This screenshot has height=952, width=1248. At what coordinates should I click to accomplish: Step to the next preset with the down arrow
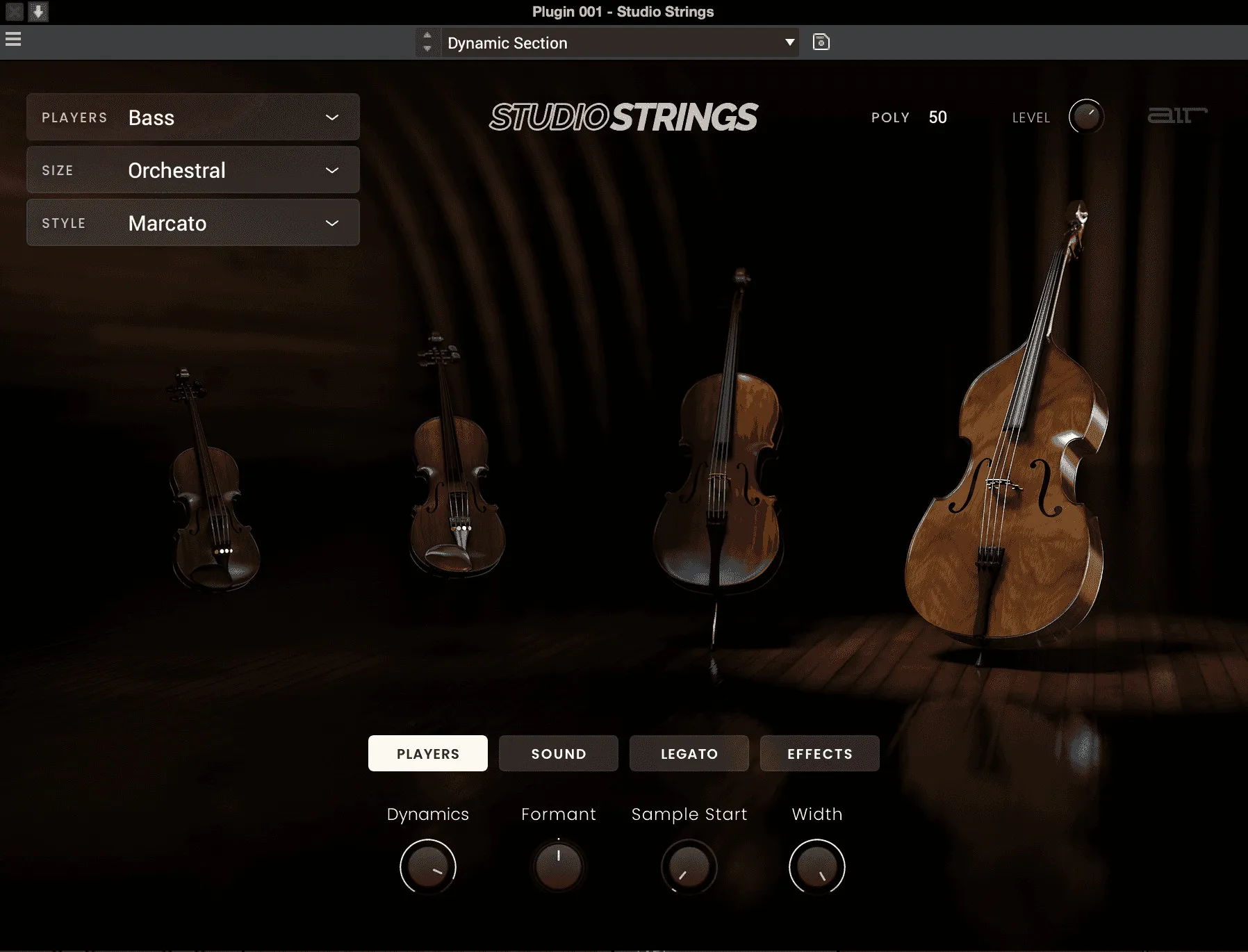click(x=427, y=49)
